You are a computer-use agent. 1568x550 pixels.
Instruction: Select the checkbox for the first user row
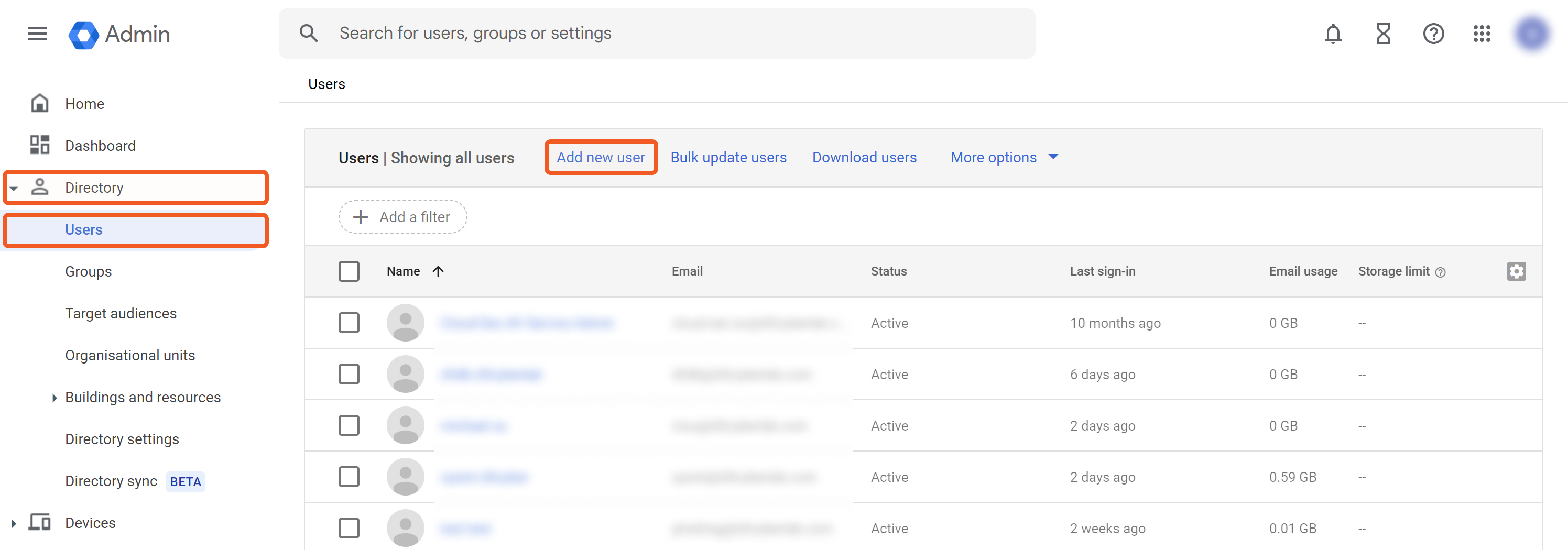pos(349,323)
